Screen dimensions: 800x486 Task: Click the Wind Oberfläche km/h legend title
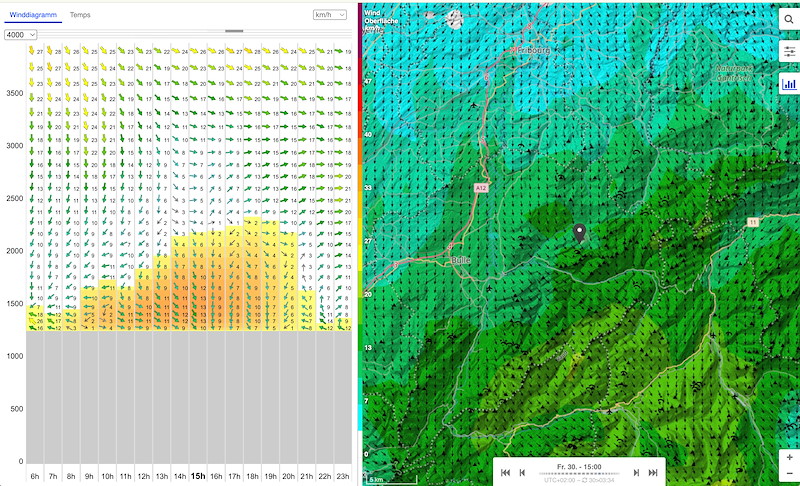(381, 21)
